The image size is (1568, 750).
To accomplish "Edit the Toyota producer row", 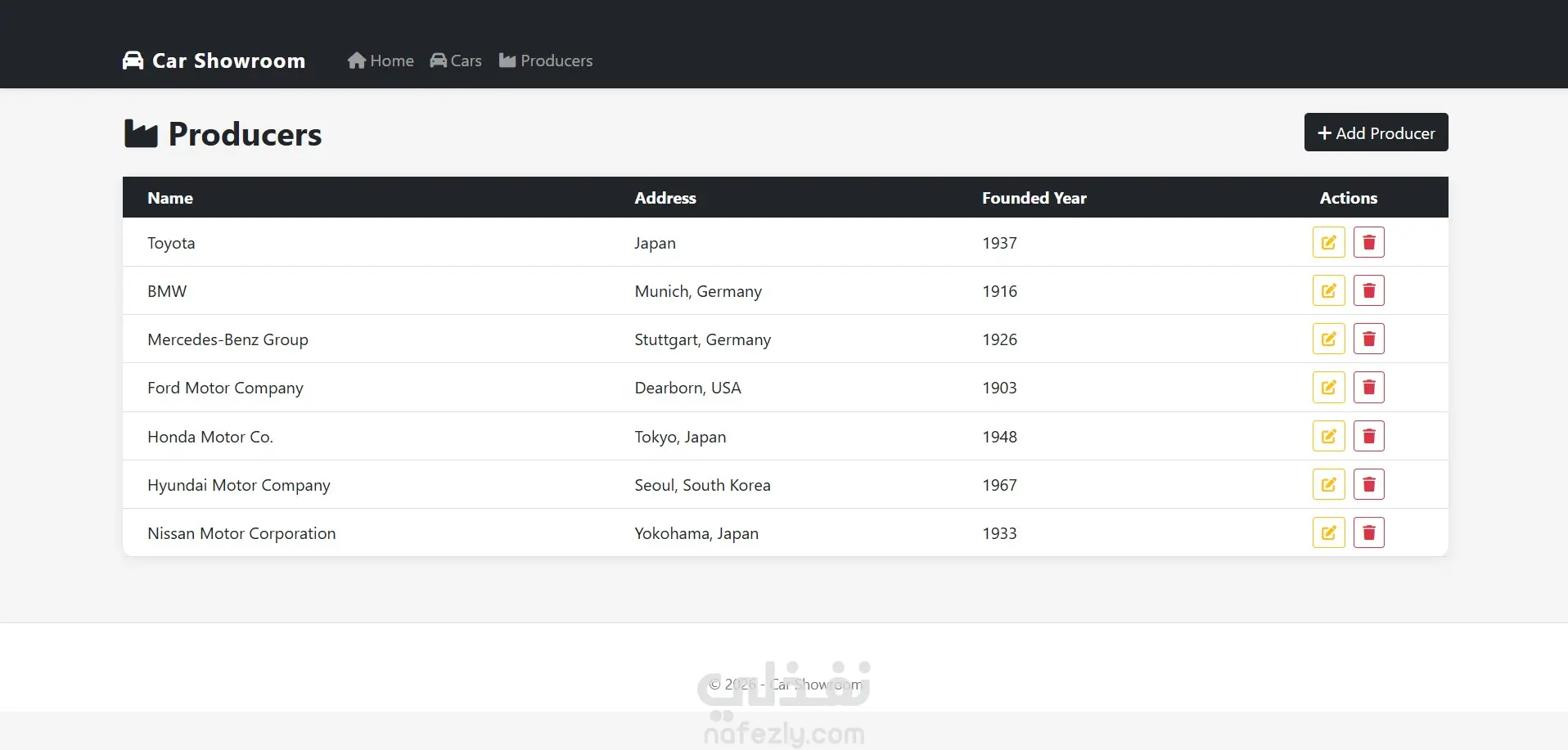I will click(x=1328, y=242).
